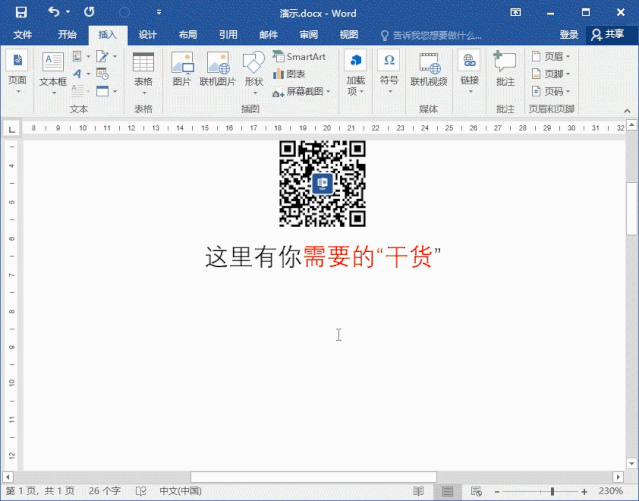Screen dimensions: 639x501
Task: Repeat the last action with the redo icon
Action: 89,12
